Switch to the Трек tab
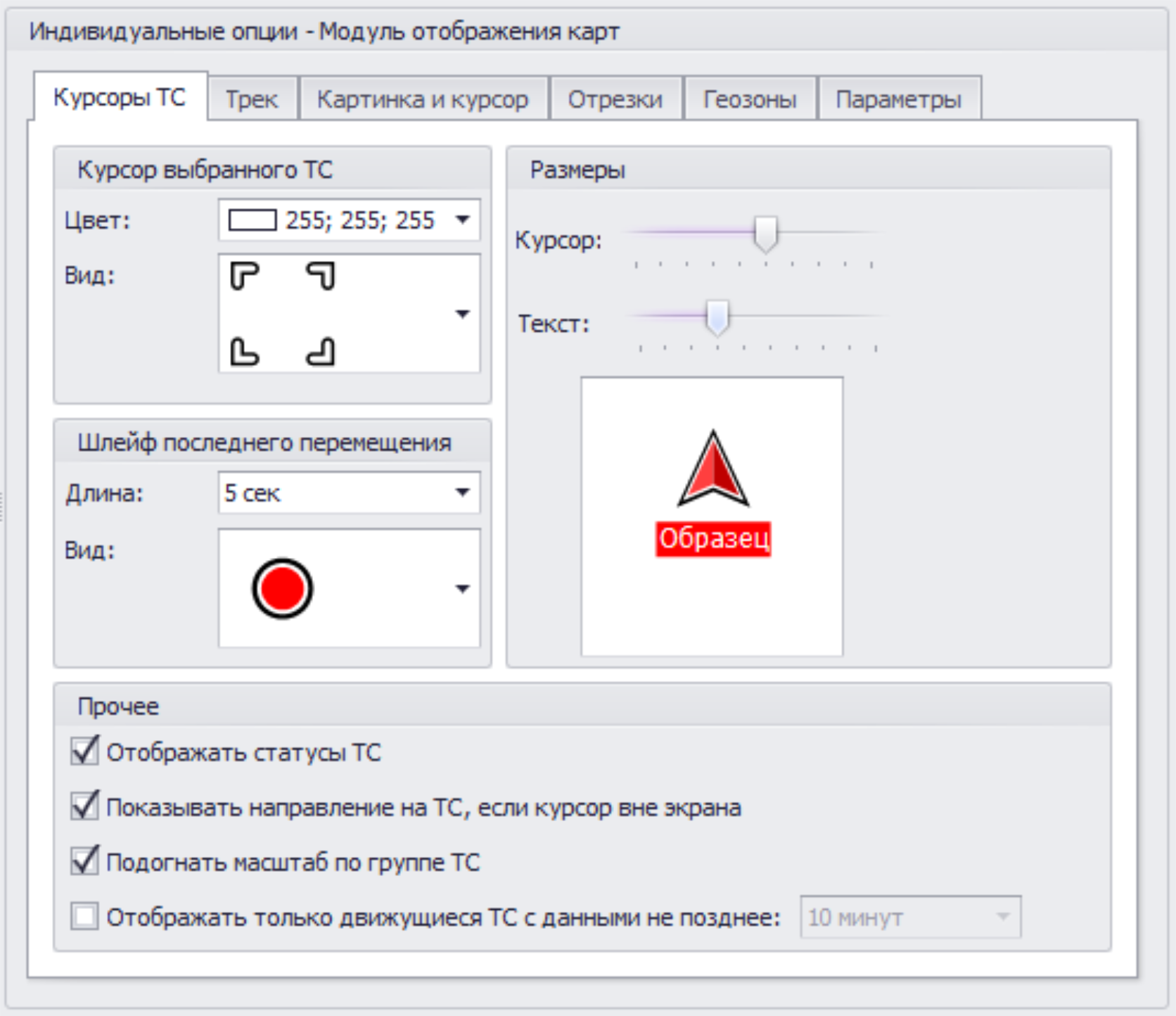Image resolution: width=1176 pixels, height=1016 pixels. point(252,99)
